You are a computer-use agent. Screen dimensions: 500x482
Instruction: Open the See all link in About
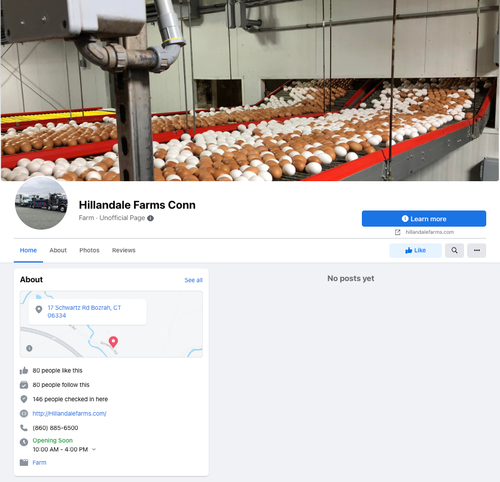coord(194,280)
